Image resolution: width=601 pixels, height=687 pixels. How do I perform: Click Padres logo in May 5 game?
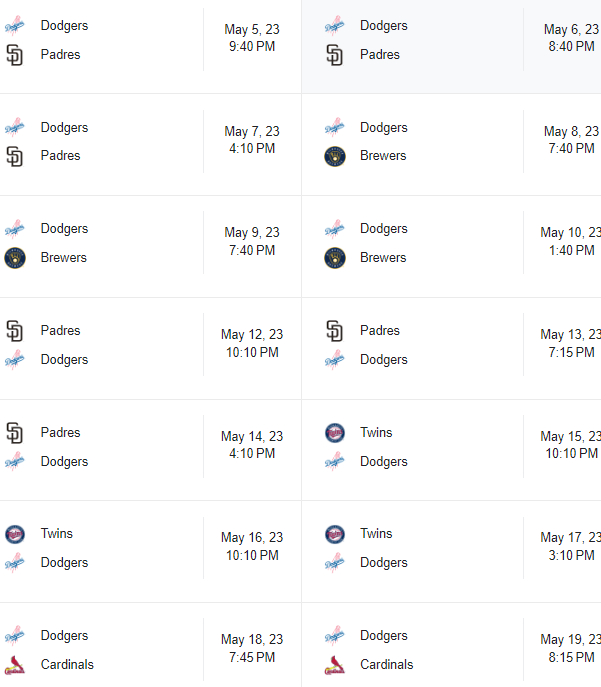pos(14,55)
